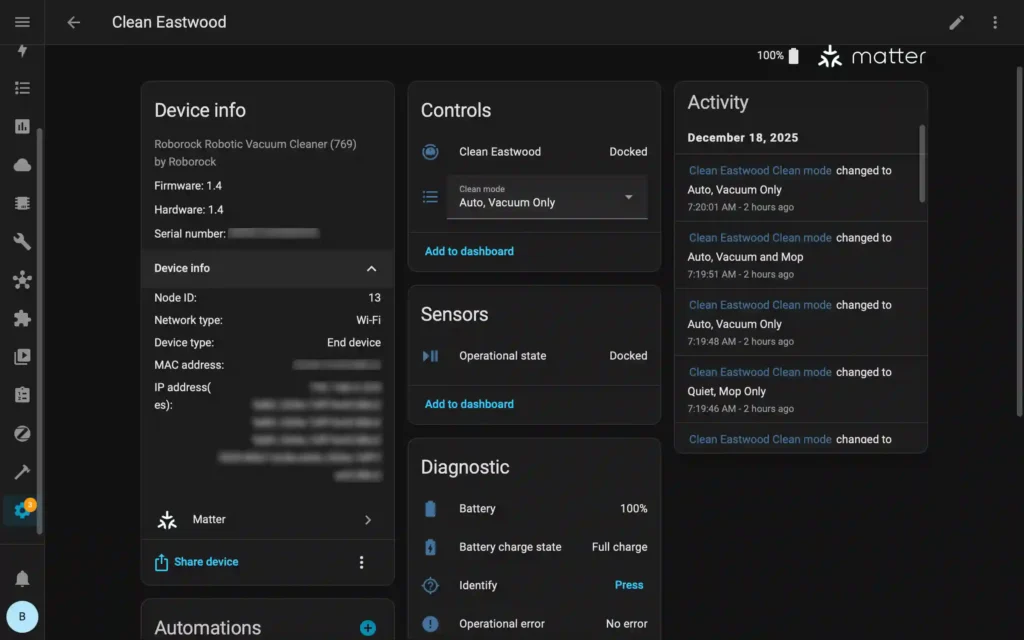Rename the device using the pencil icon
1024x640 pixels.
coord(956,21)
